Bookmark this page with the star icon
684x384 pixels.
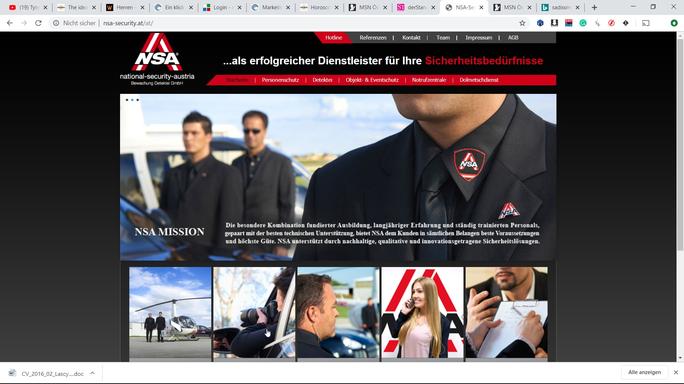522,23
